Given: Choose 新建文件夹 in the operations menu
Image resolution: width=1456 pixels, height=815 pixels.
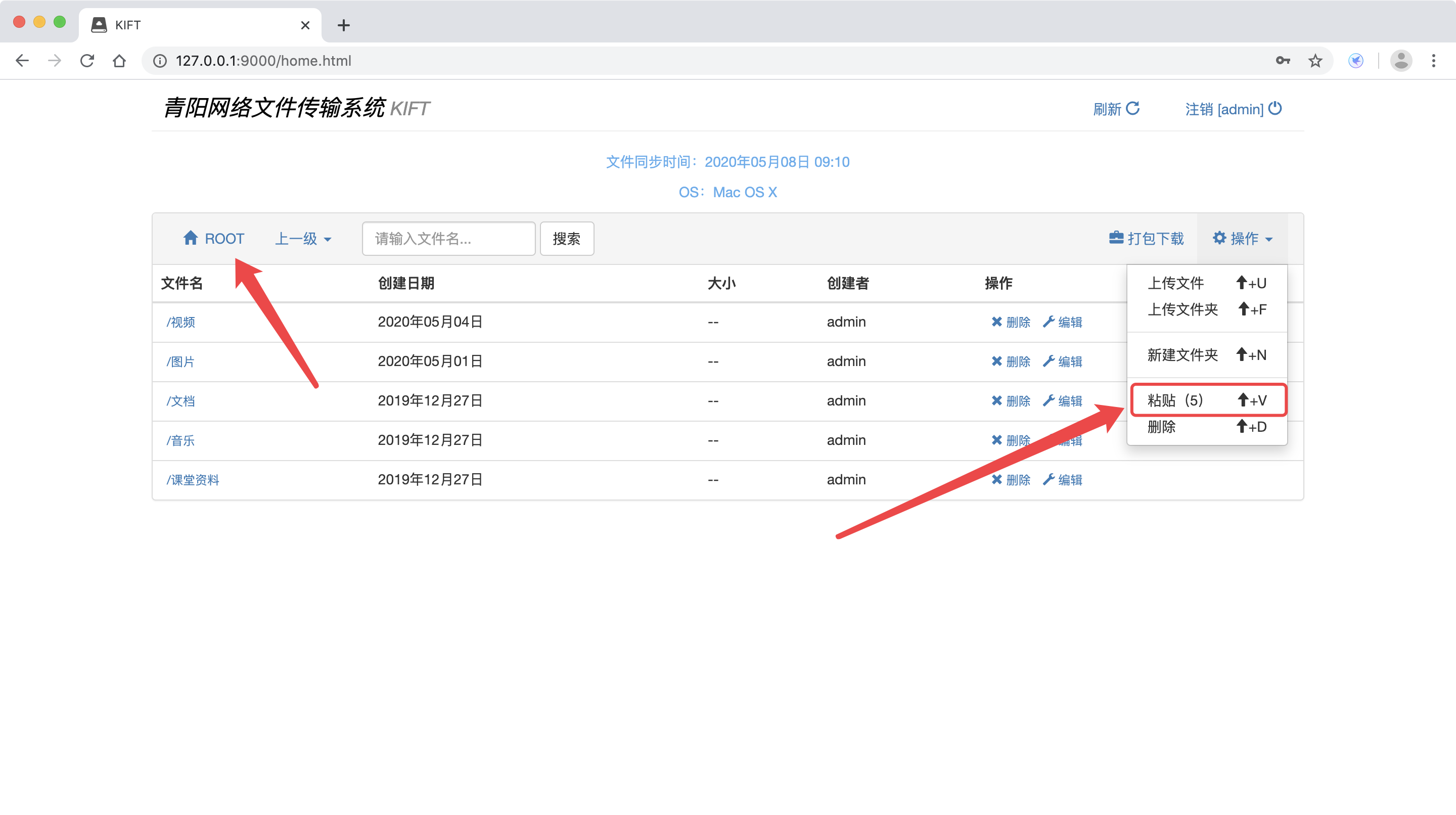Looking at the screenshot, I should [x=1182, y=355].
